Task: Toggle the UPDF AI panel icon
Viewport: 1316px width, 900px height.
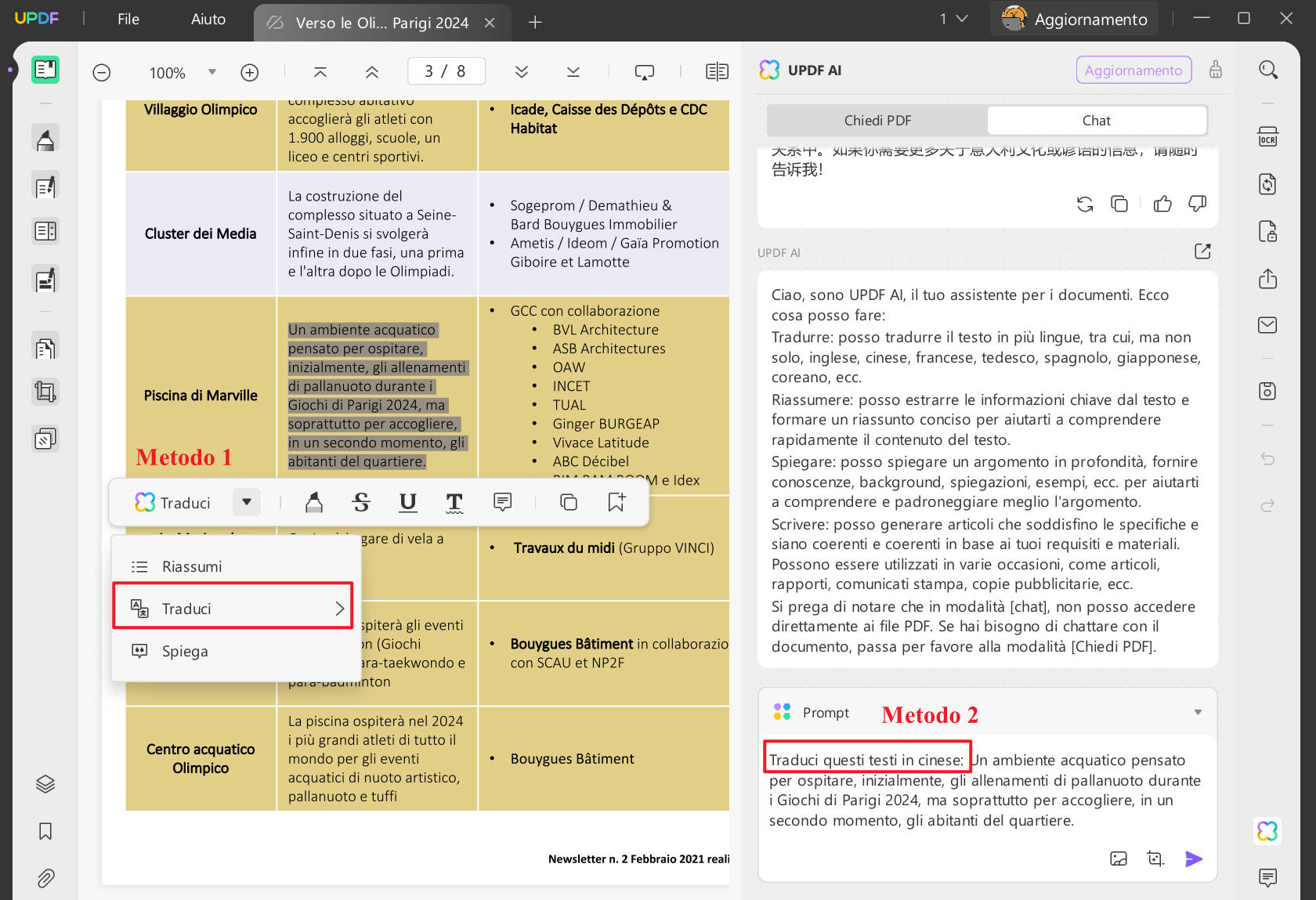Action: pos(1268,831)
